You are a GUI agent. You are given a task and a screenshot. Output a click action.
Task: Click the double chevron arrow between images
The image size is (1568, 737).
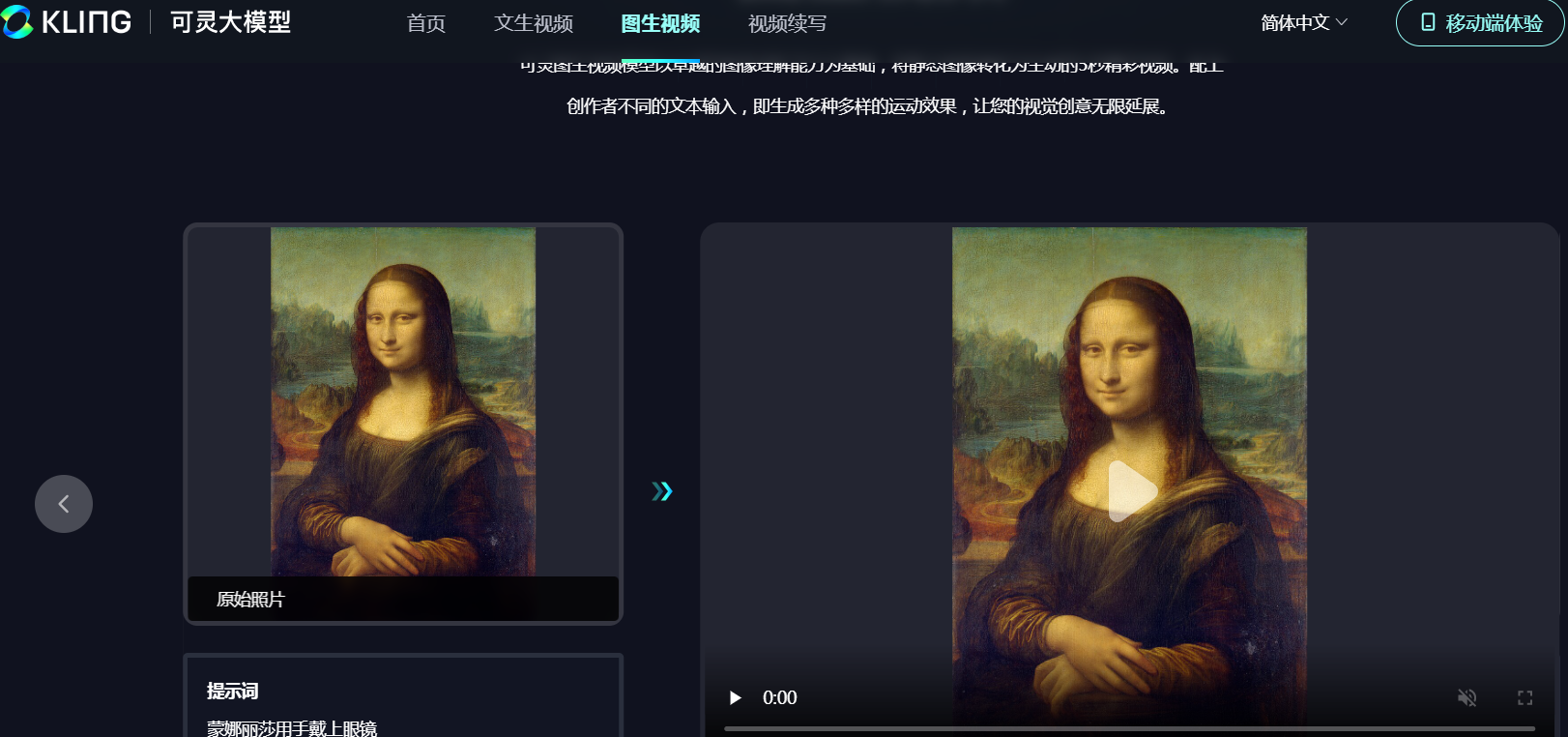[x=661, y=491]
